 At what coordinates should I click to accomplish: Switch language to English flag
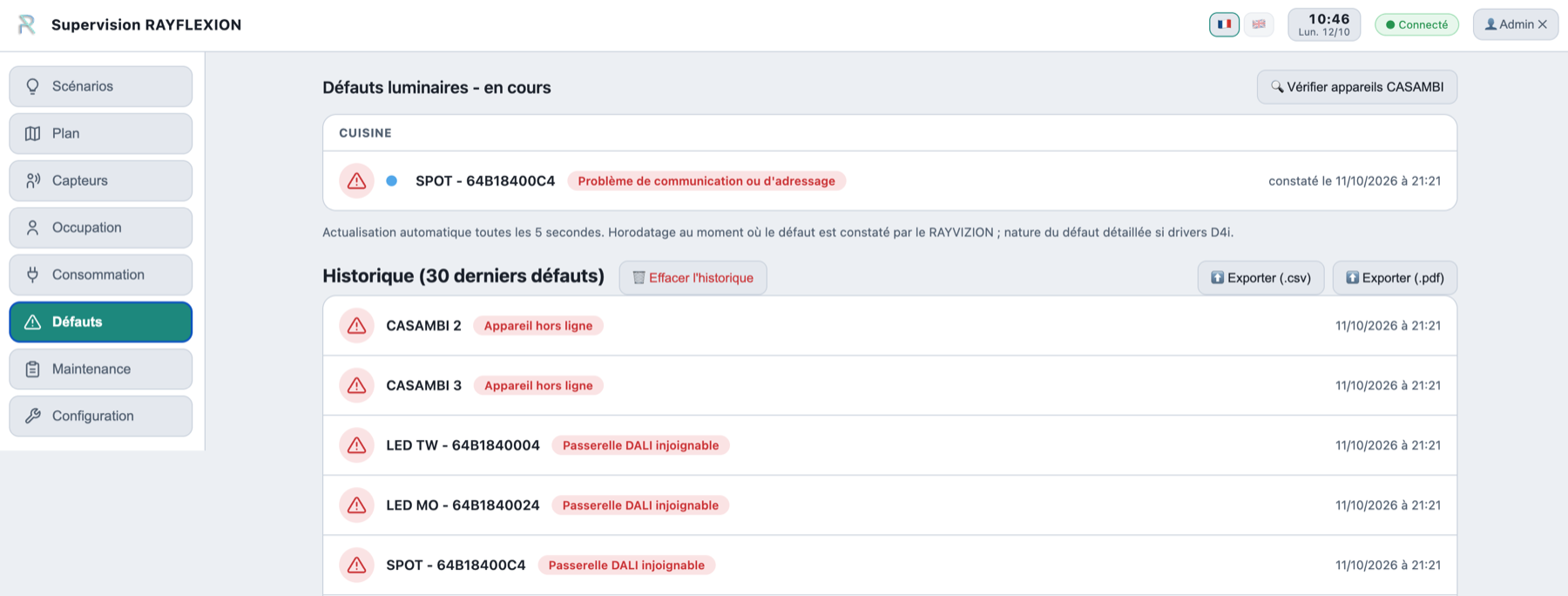point(1259,24)
